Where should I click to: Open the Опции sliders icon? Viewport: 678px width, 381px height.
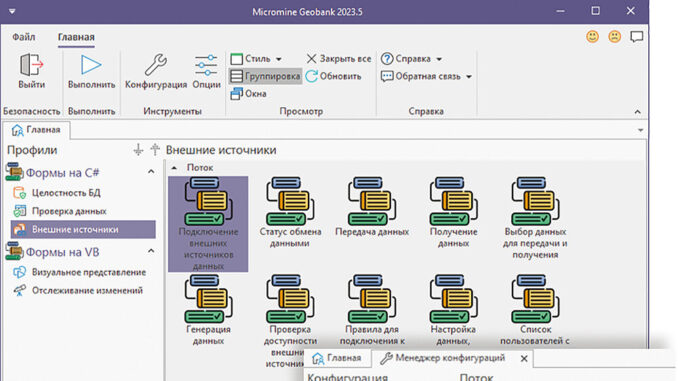(206, 65)
